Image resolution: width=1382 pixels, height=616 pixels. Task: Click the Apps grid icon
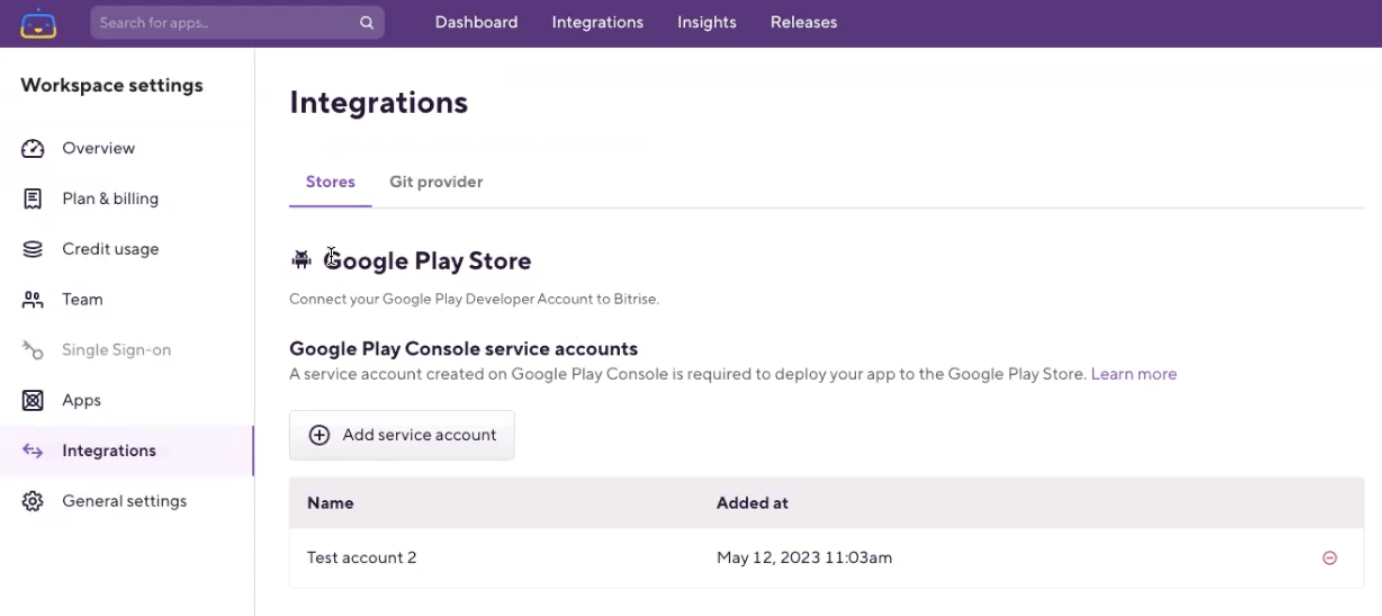[x=33, y=400]
